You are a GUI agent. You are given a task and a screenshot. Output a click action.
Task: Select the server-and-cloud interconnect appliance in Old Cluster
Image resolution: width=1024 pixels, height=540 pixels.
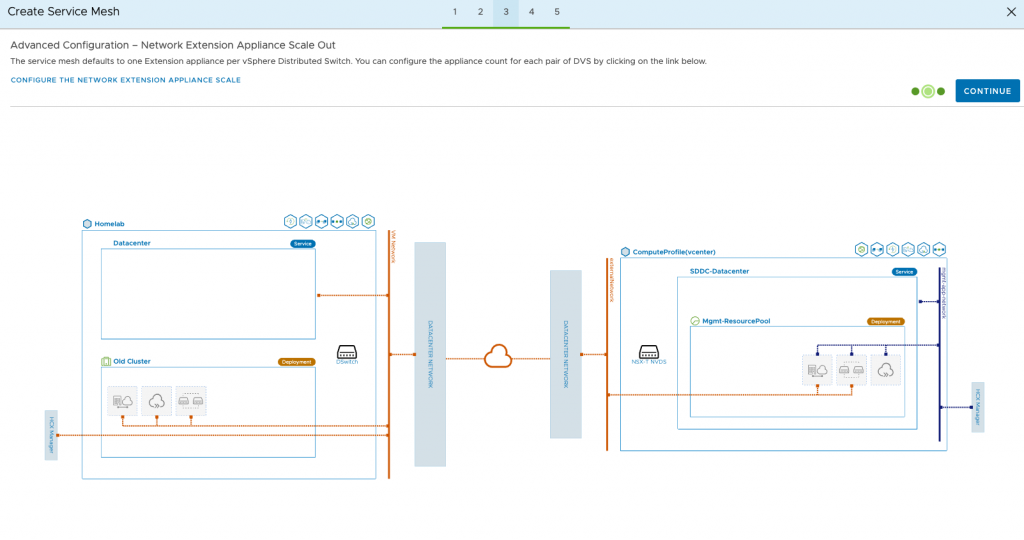[x=122, y=401]
